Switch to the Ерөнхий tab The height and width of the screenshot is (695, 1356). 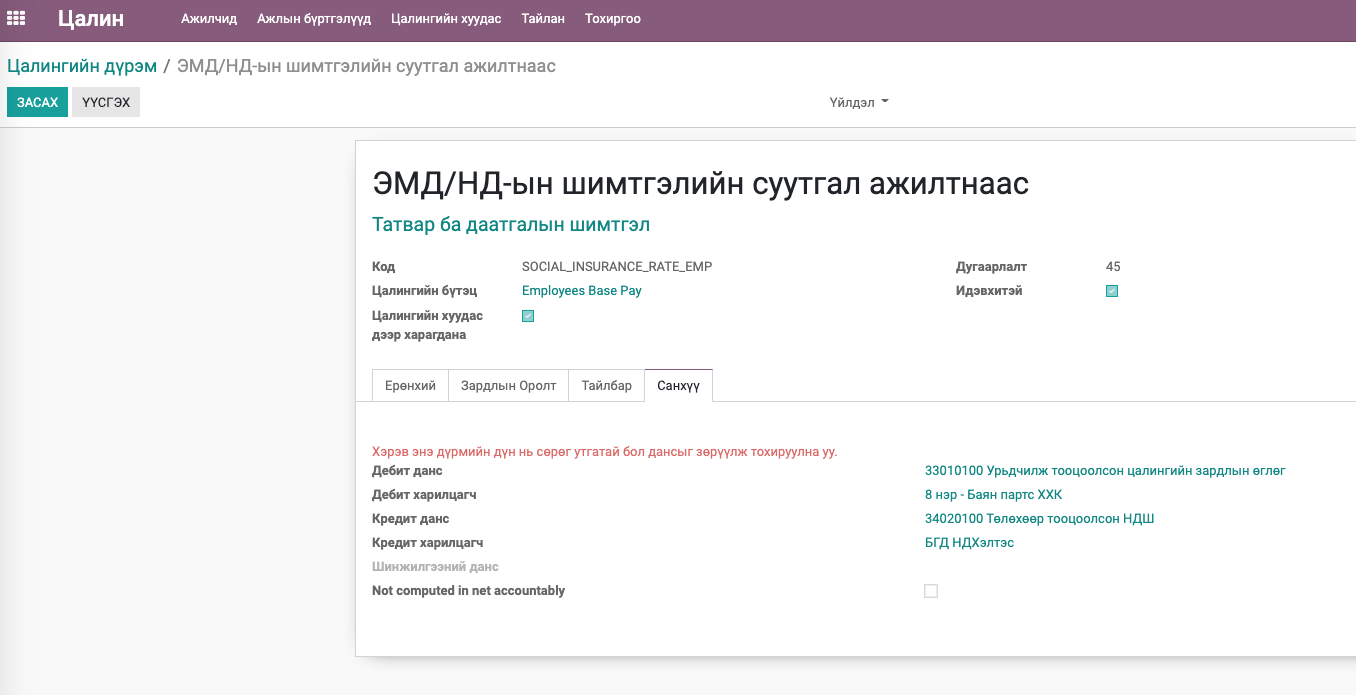pyautogui.click(x=410, y=386)
